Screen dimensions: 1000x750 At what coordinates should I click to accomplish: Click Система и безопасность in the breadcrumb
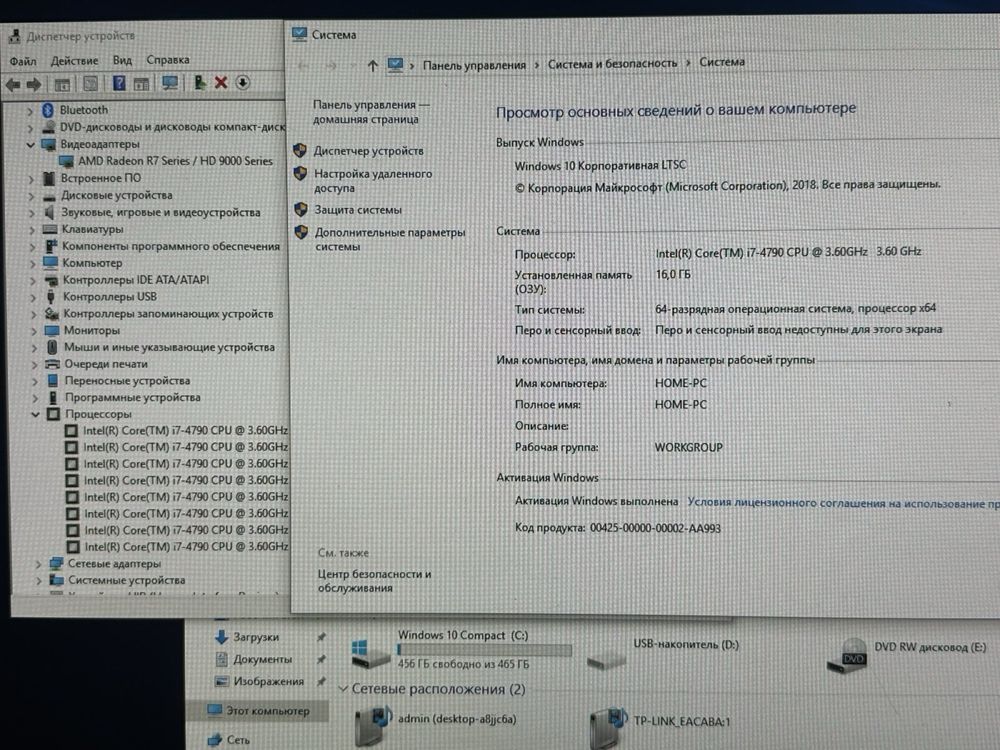612,63
